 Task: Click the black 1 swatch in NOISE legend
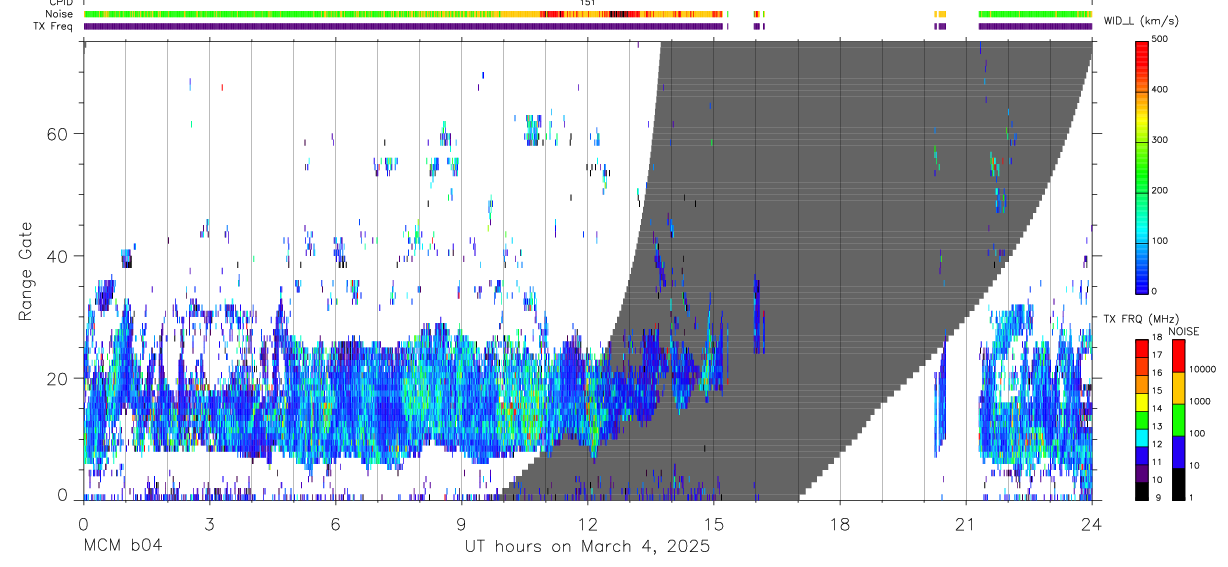1178,484
